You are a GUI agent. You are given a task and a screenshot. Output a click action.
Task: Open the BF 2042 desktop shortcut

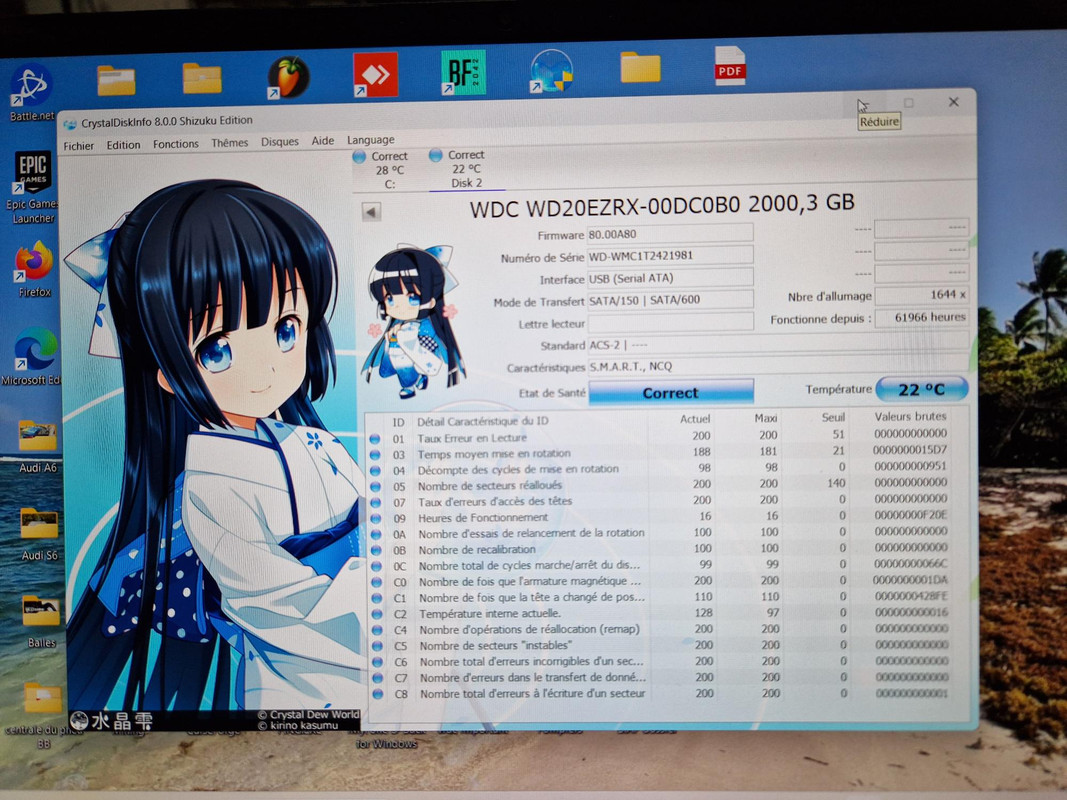[x=463, y=72]
